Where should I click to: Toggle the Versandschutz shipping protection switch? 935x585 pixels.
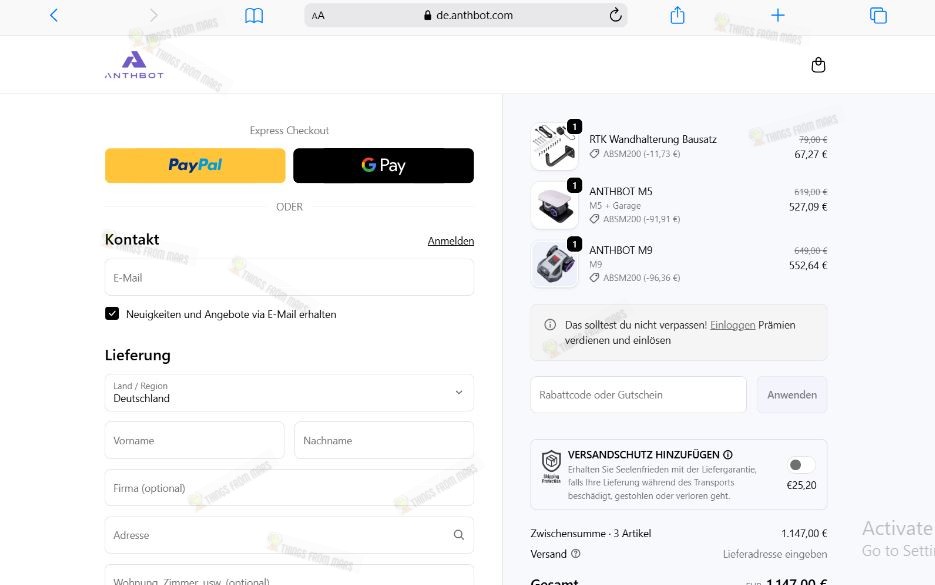(800, 465)
